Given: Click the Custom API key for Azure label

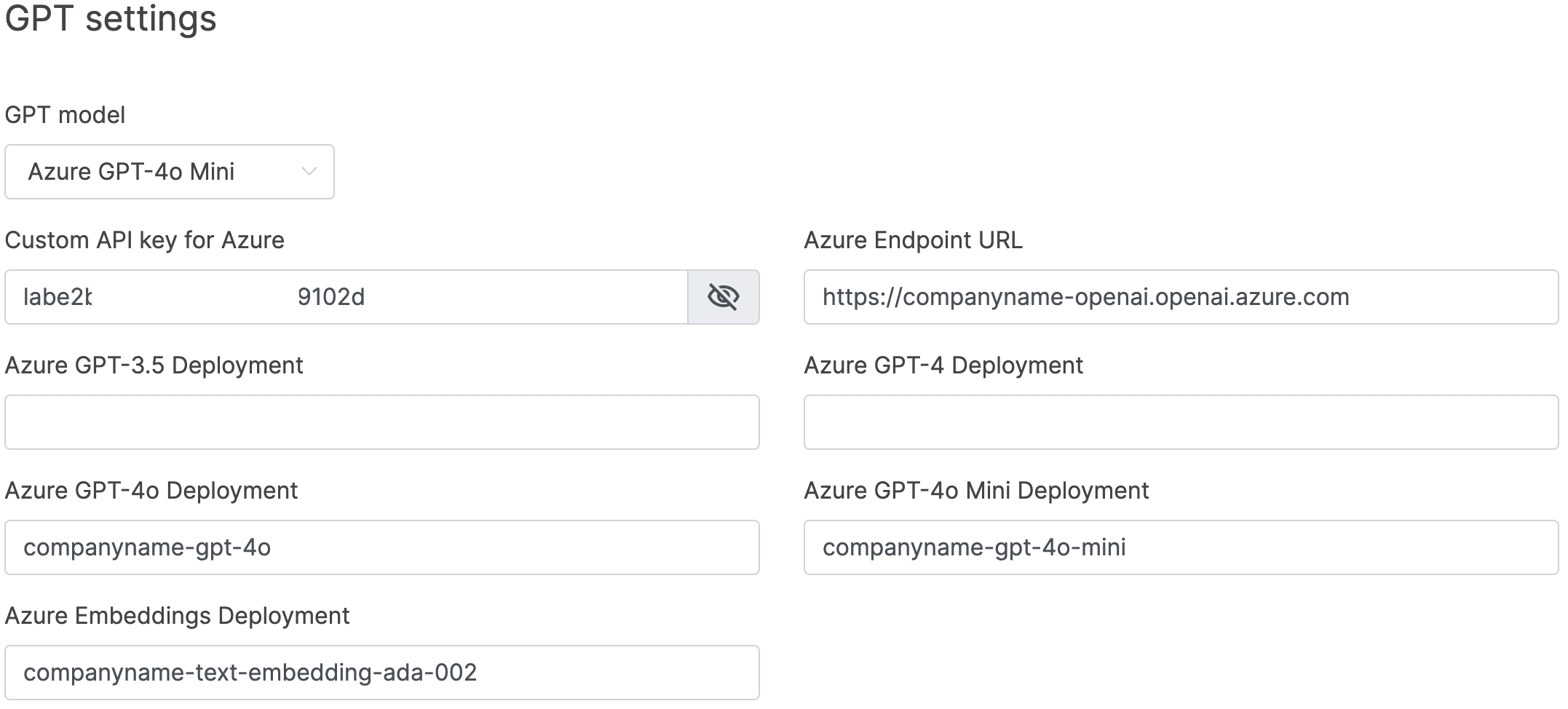Looking at the screenshot, I should (x=144, y=240).
